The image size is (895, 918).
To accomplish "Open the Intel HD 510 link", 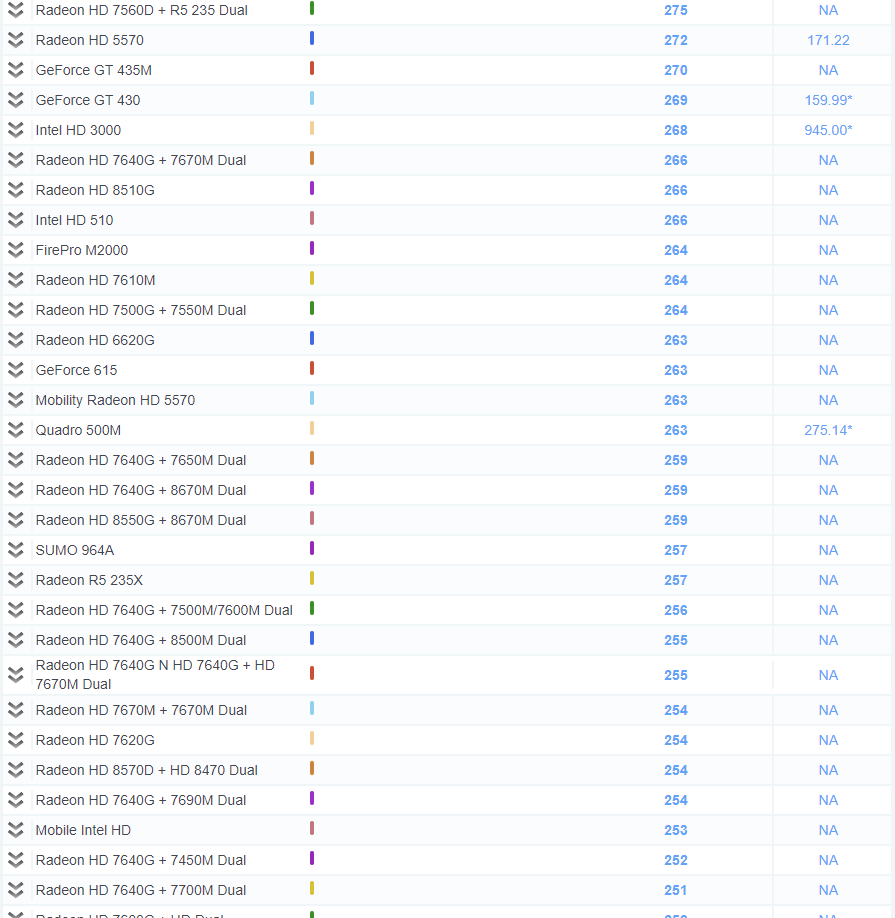I will coord(74,220).
